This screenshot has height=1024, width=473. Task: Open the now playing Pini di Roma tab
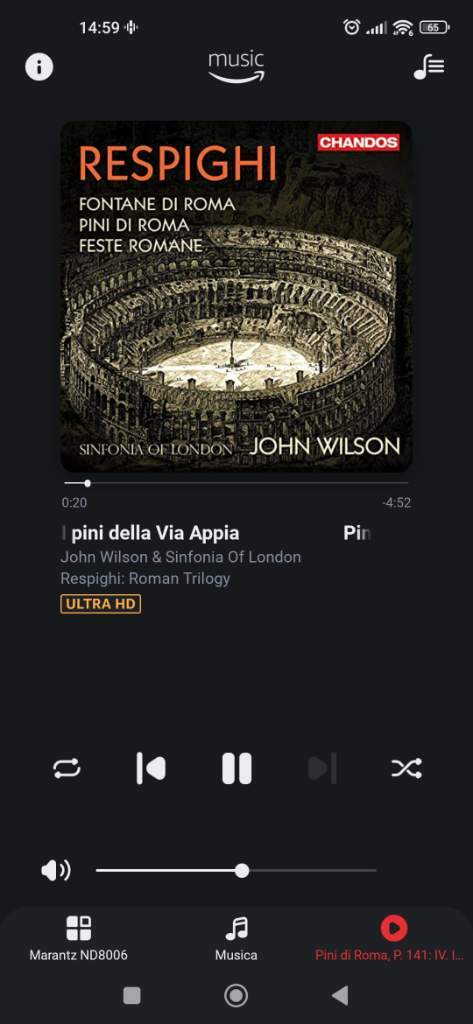pos(389,940)
